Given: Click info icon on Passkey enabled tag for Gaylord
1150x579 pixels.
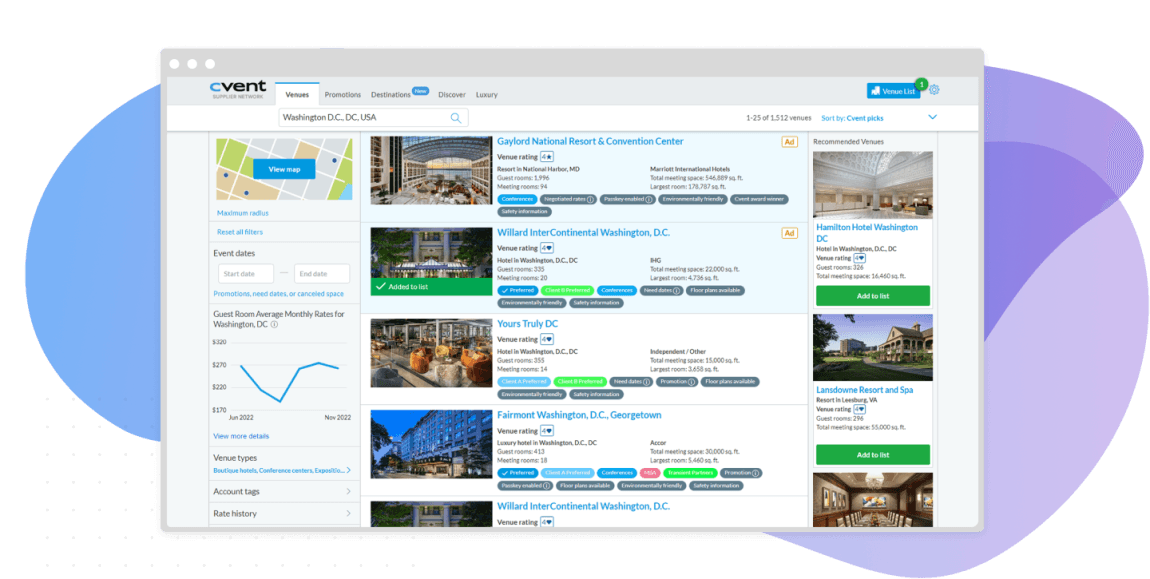Looking at the screenshot, I should (x=648, y=199).
